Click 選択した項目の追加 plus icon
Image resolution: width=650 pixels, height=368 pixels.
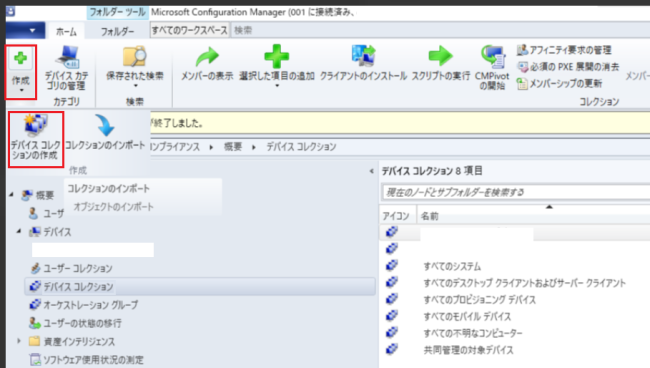(276, 56)
